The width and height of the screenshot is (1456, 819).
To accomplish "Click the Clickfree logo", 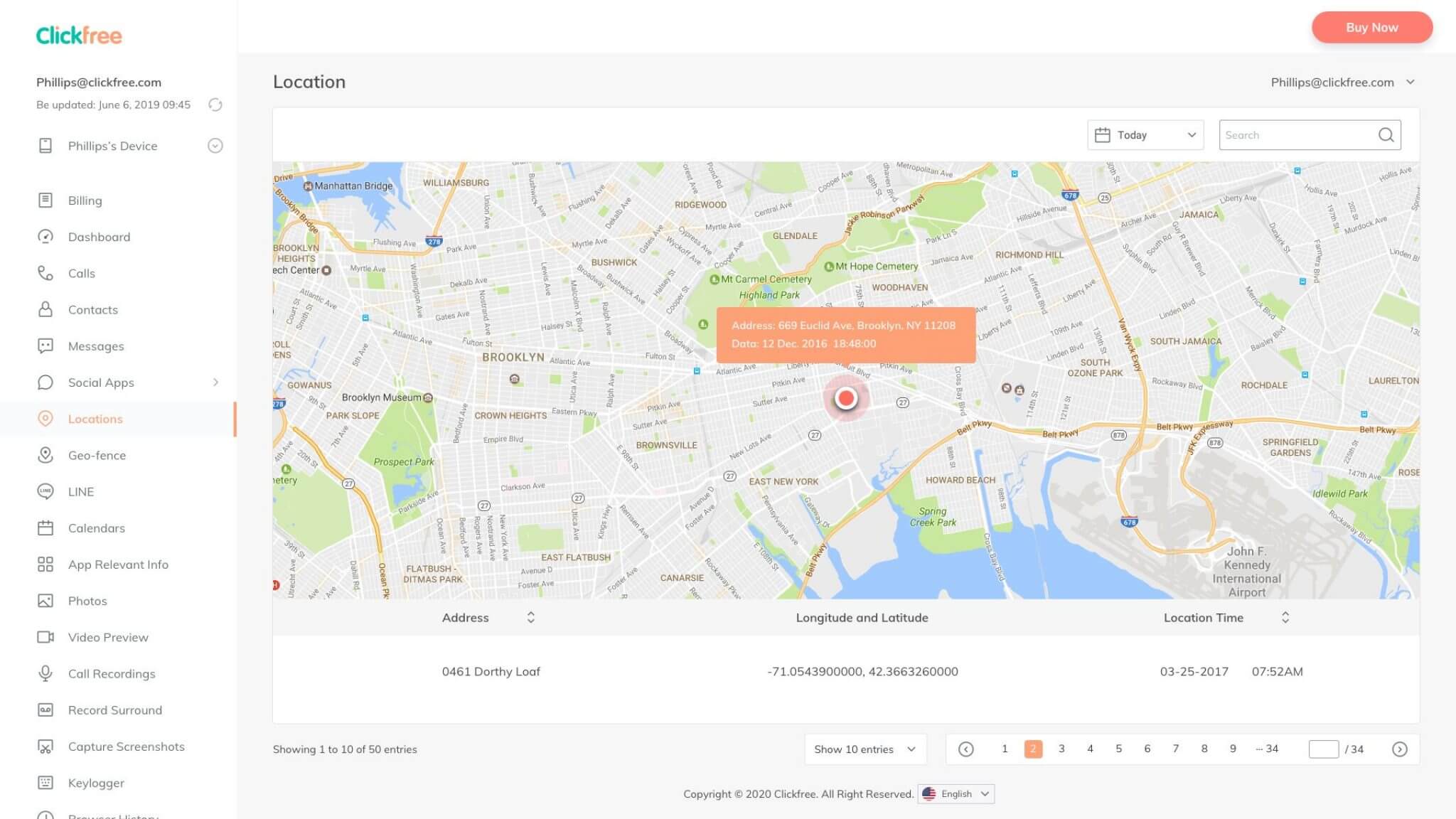I will [x=79, y=36].
